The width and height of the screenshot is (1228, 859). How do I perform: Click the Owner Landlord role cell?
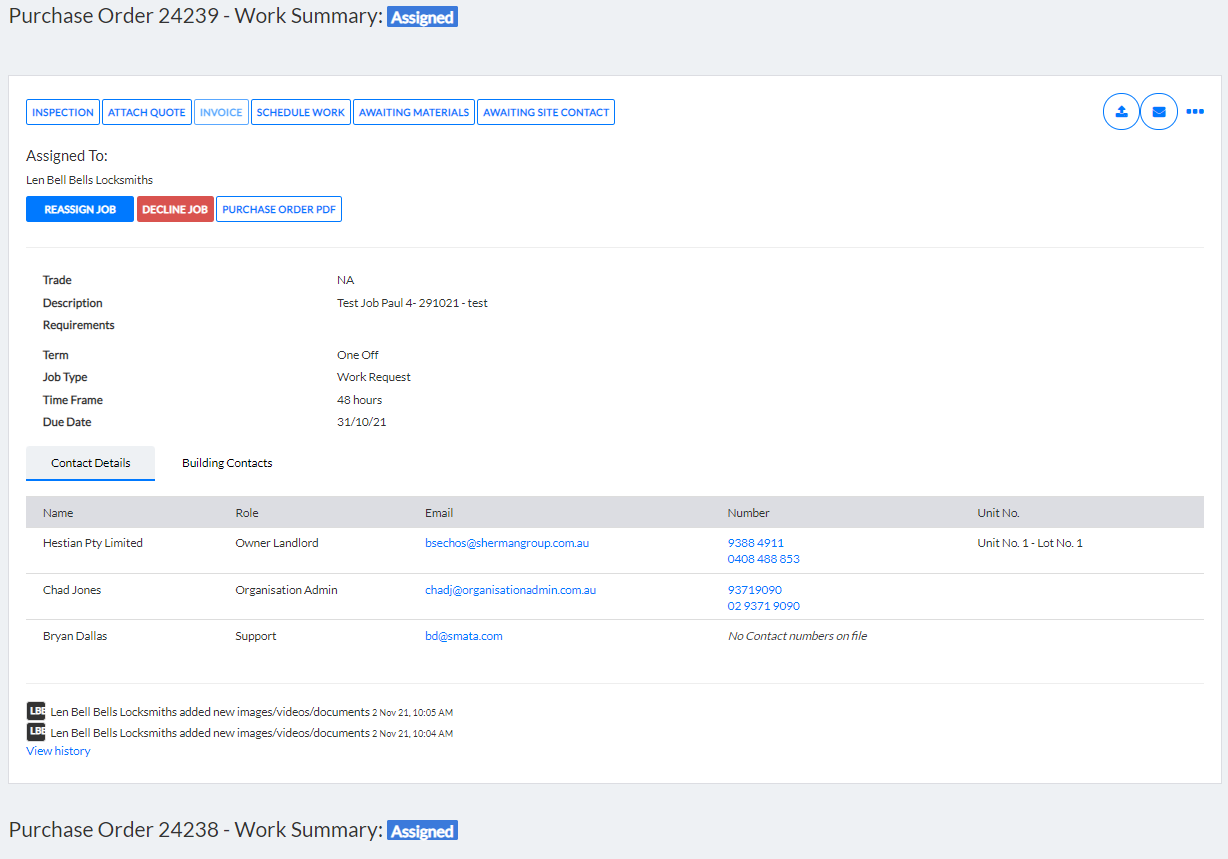click(x=277, y=543)
